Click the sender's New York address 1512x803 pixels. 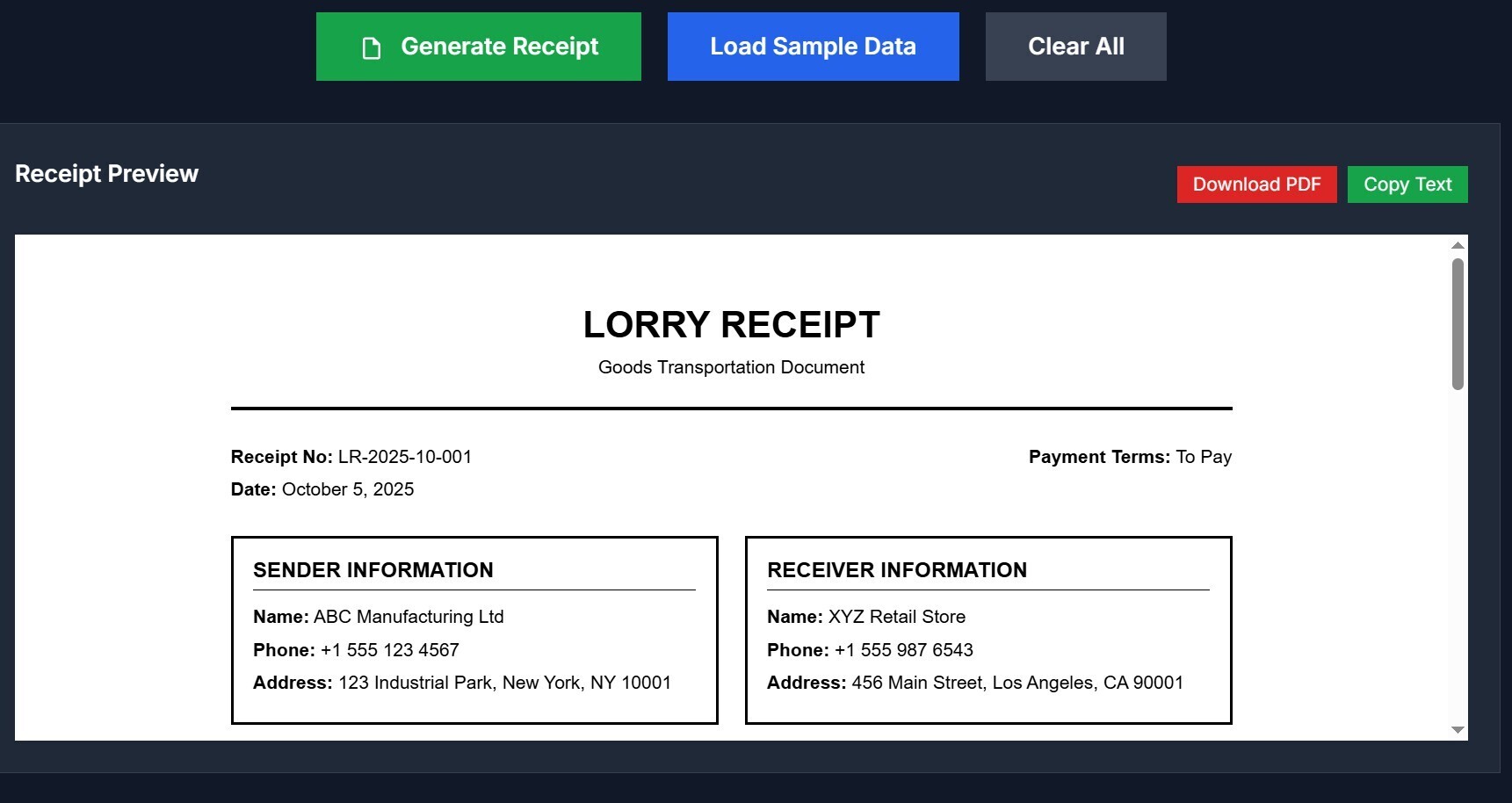[x=504, y=683]
